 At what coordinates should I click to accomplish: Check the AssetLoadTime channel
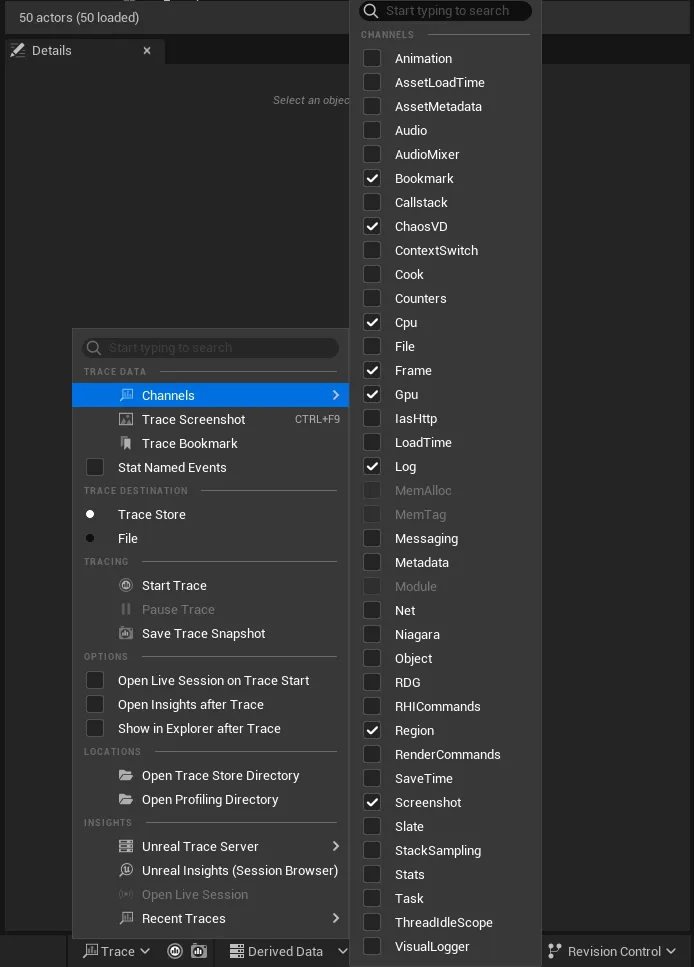pos(372,82)
